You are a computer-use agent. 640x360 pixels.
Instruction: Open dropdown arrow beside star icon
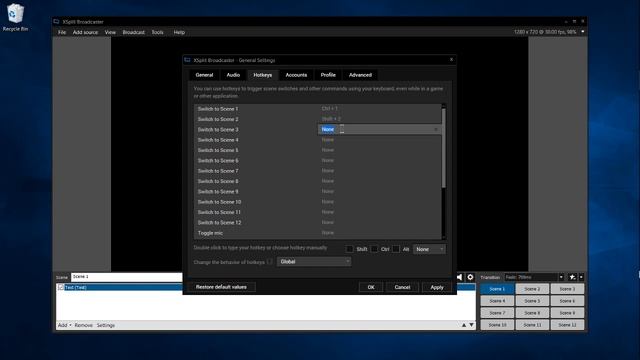click(581, 277)
